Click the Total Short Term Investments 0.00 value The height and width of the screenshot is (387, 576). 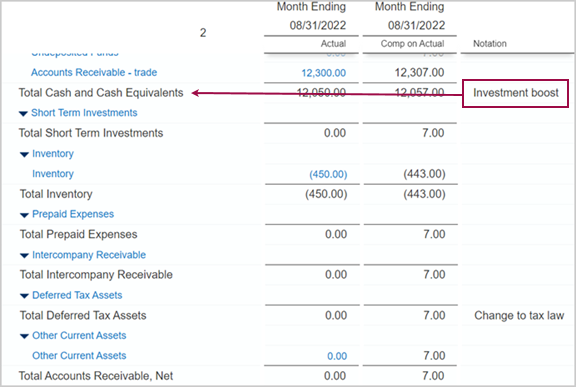(335, 133)
